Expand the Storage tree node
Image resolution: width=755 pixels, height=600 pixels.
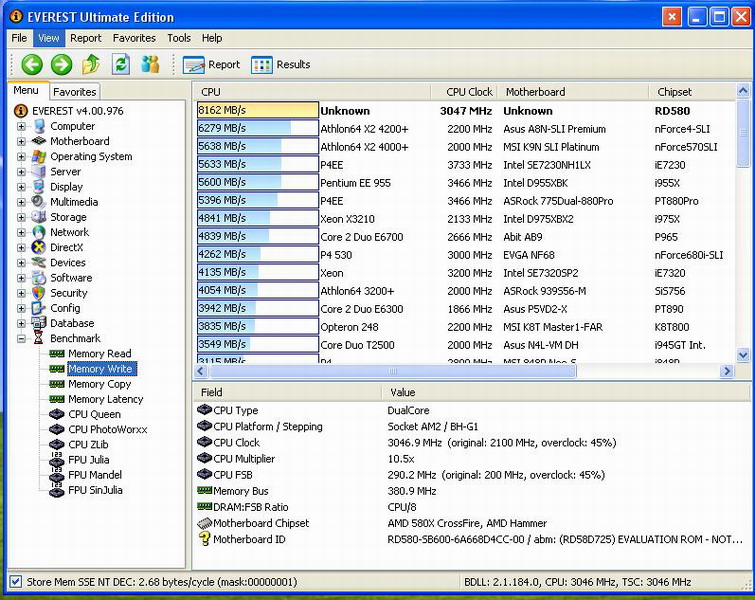[21, 217]
